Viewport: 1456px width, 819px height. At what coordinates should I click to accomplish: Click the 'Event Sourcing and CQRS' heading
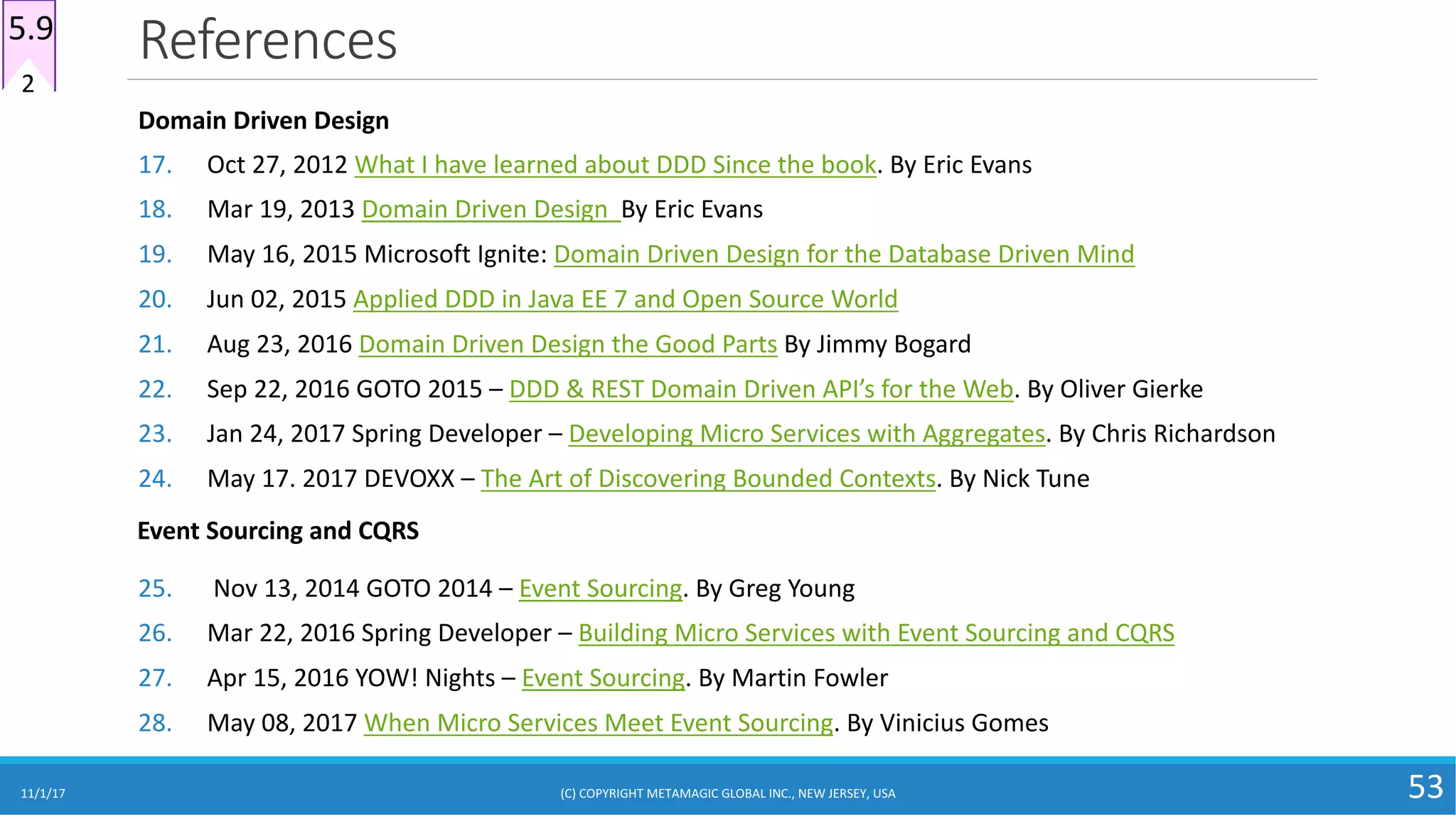click(x=278, y=531)
